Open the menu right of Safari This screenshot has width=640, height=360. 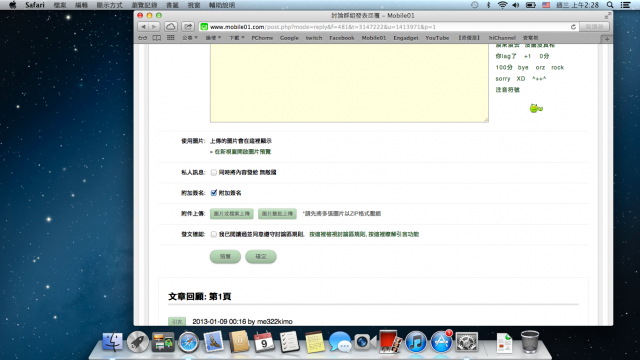(x=60, y=5)
